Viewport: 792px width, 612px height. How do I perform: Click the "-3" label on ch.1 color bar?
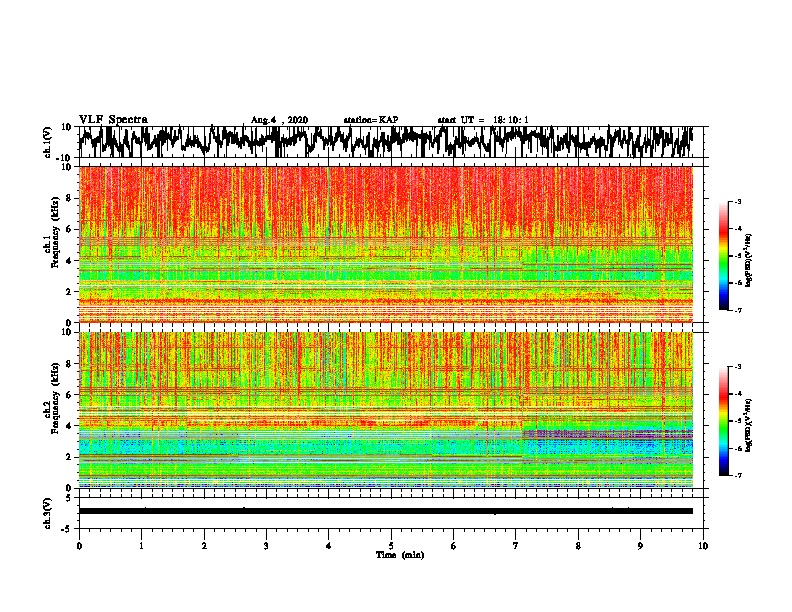pos(737,201)
